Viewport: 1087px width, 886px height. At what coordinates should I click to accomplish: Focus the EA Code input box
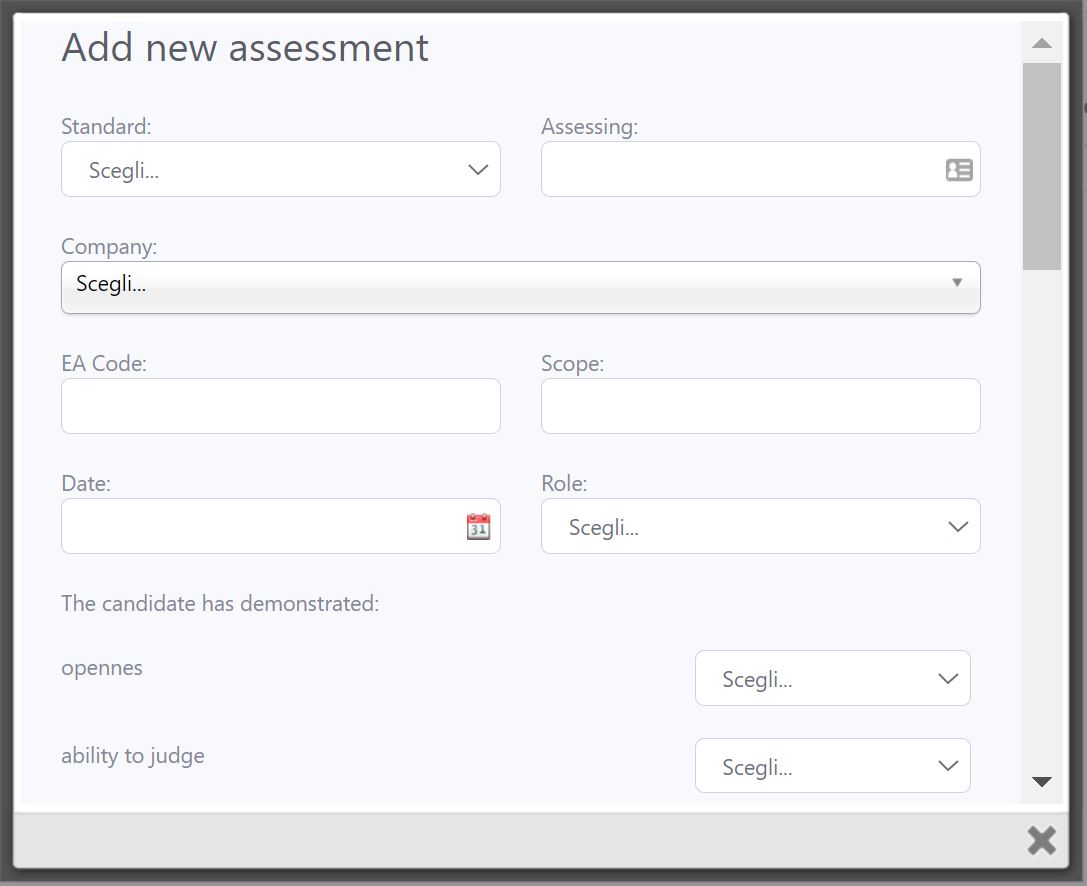point(280,407)
